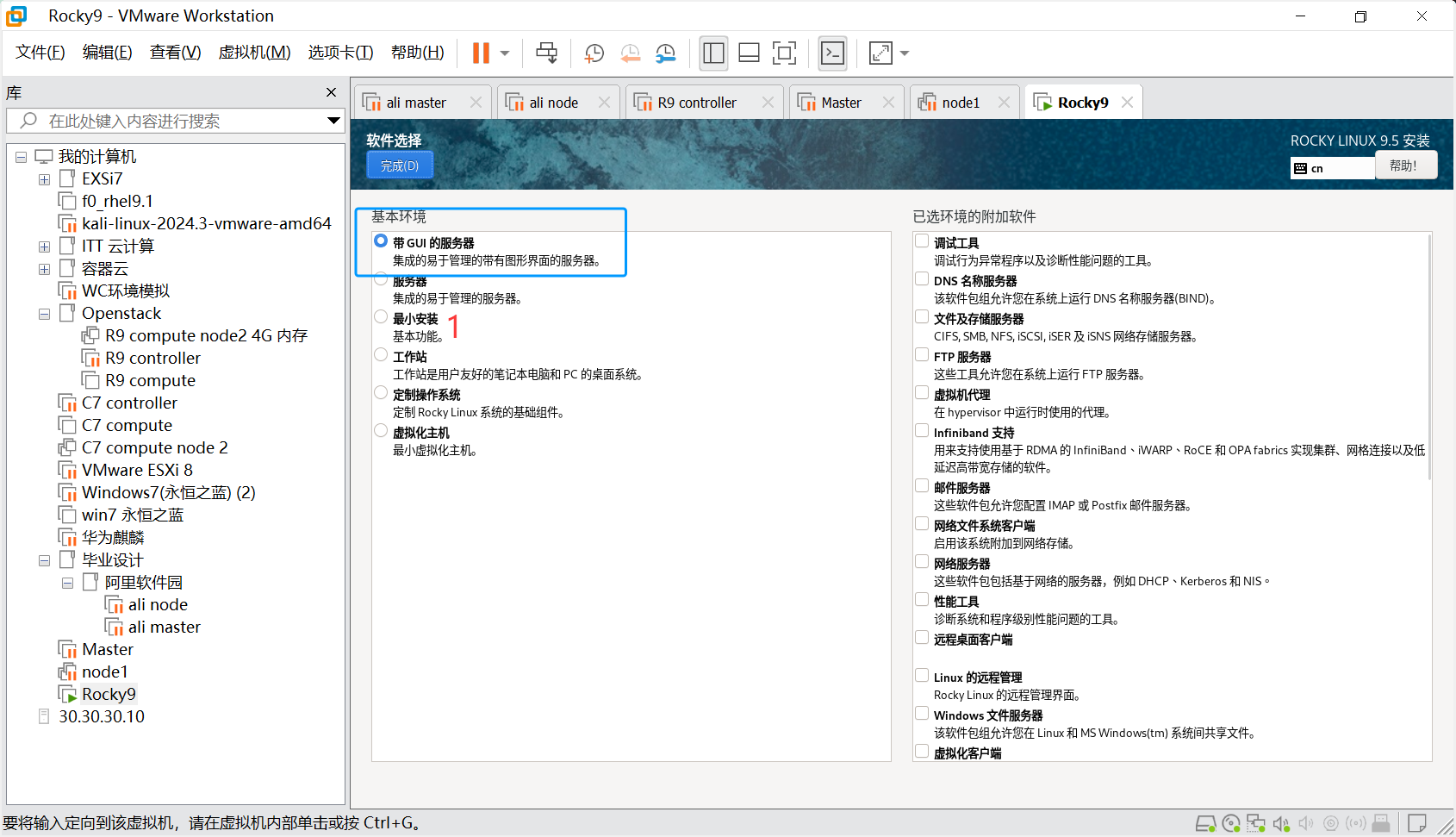Screen dimensions: 1456x837
Task: Collapse the Openstack folder
Action: pyautogui.click(x=44, y=314)
